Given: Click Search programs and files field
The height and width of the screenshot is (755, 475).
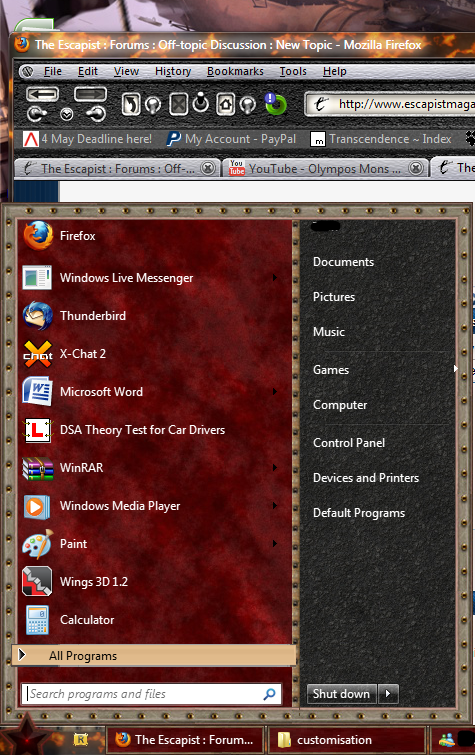Looking at the screenshot, I should 151,694.
